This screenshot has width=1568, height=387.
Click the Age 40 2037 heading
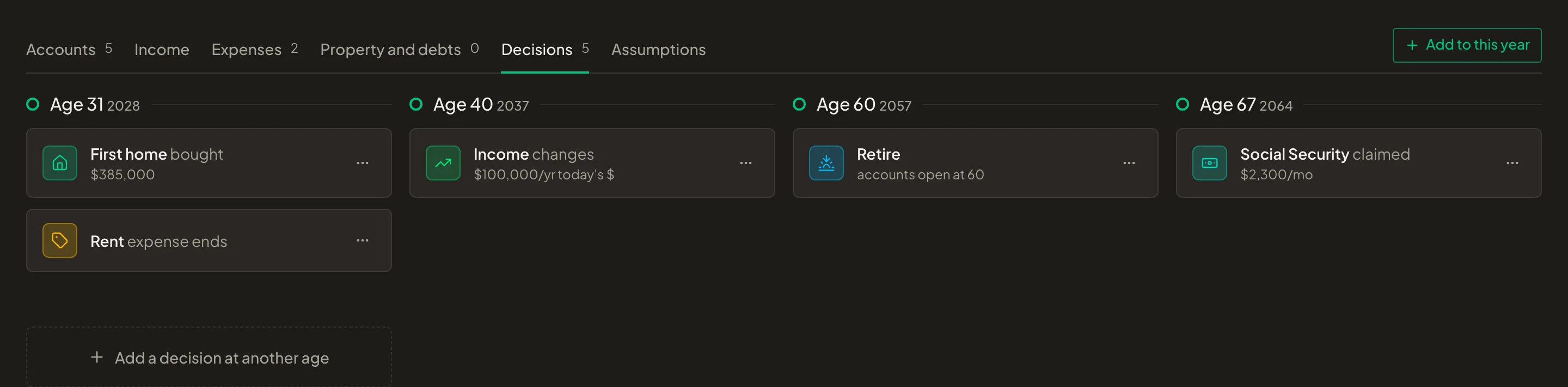click(481, 105)
